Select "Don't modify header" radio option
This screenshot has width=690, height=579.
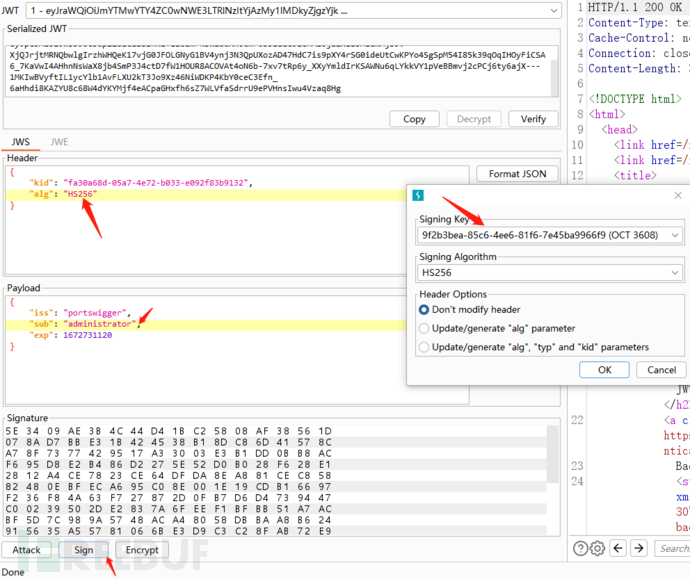click(x=425, y=310)
